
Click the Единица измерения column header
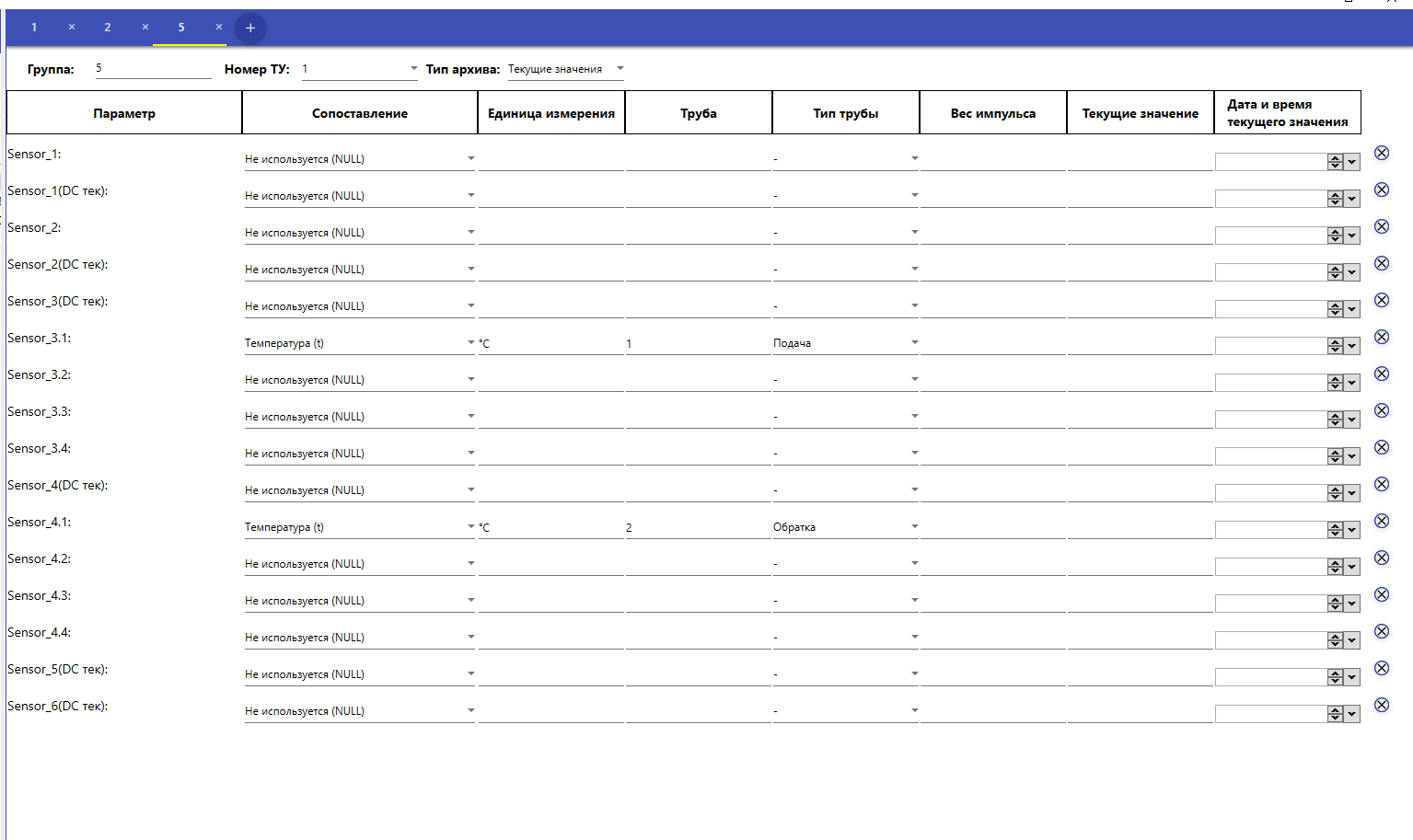[551, 113]
